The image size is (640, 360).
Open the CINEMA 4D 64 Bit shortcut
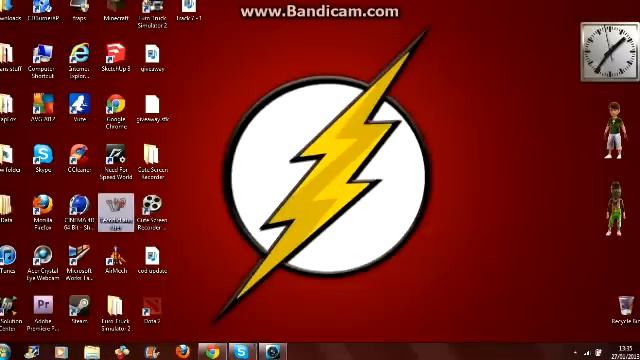coord(79,213)
